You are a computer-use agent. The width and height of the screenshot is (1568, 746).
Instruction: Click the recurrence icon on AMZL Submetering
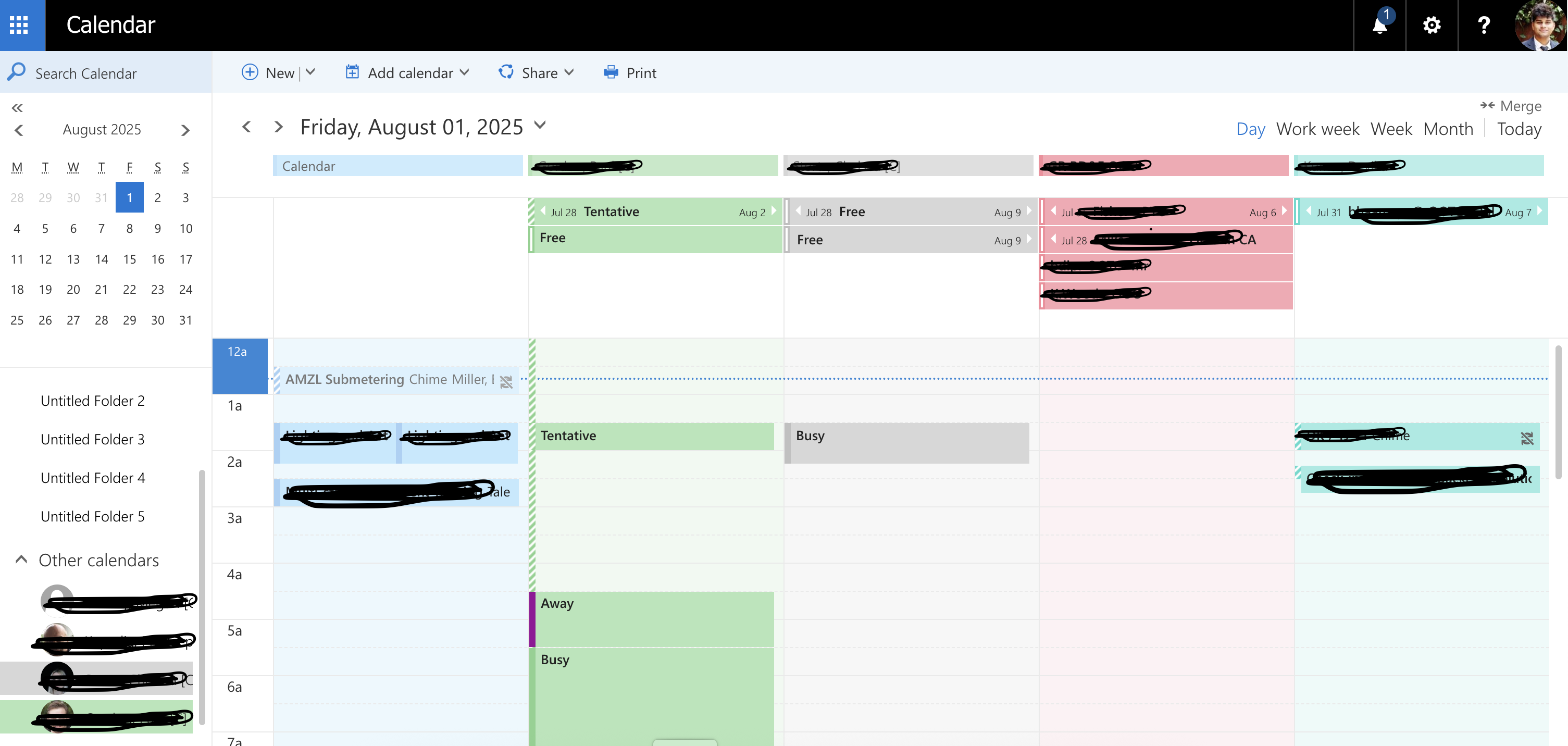506,382
